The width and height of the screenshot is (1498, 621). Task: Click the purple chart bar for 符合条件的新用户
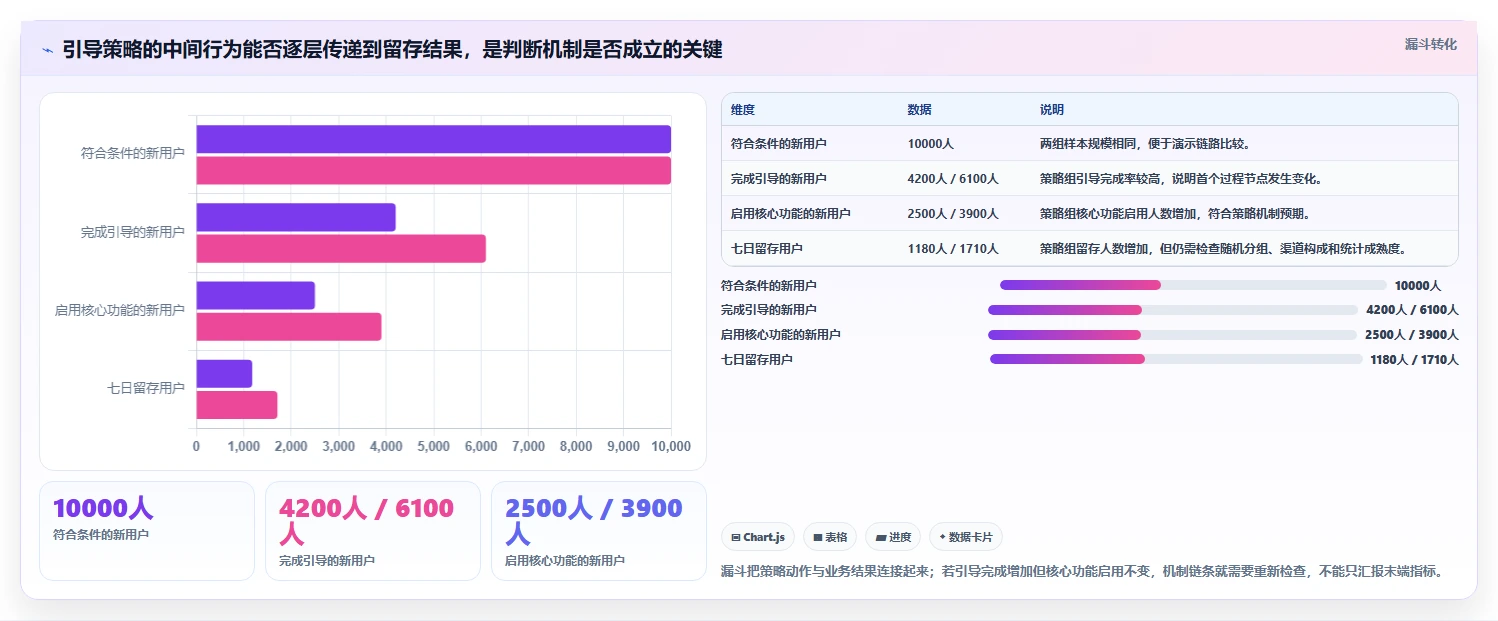coord(433,139)
